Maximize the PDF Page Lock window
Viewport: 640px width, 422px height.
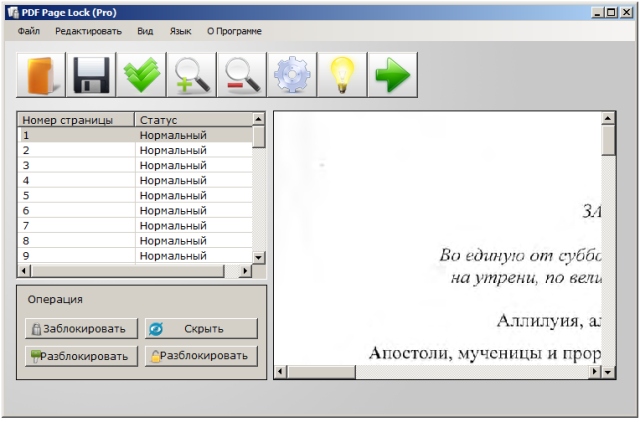(611, 13)
